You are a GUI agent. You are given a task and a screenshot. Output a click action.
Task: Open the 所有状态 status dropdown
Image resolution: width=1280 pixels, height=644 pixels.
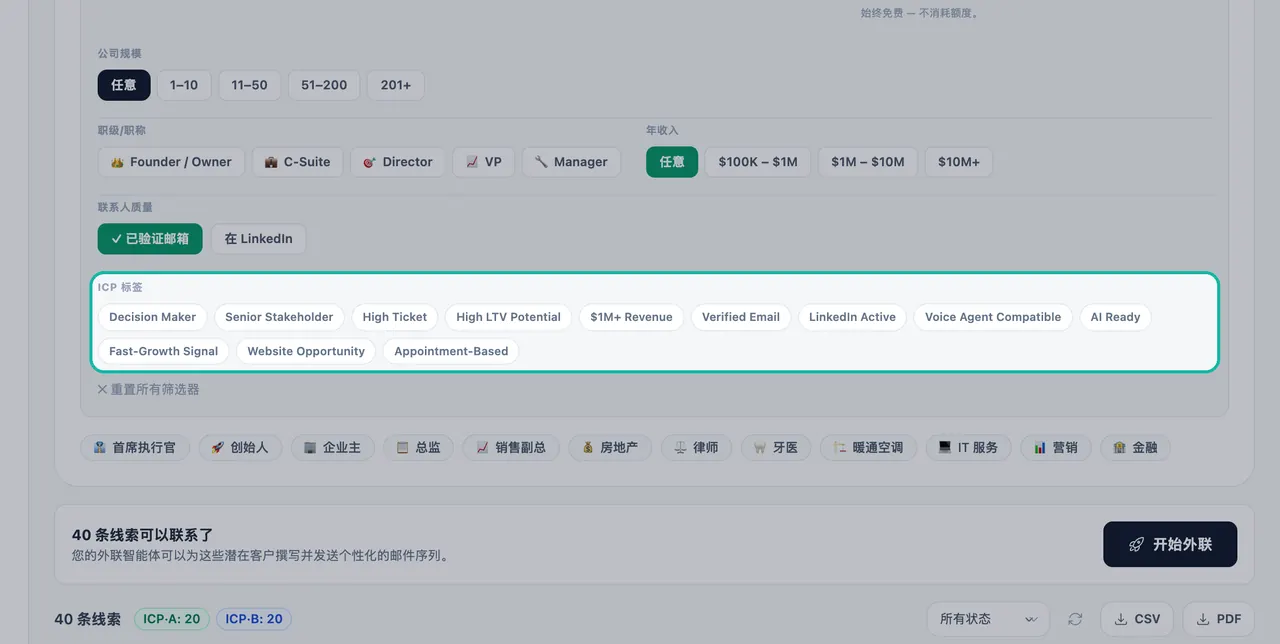(988, 619)
